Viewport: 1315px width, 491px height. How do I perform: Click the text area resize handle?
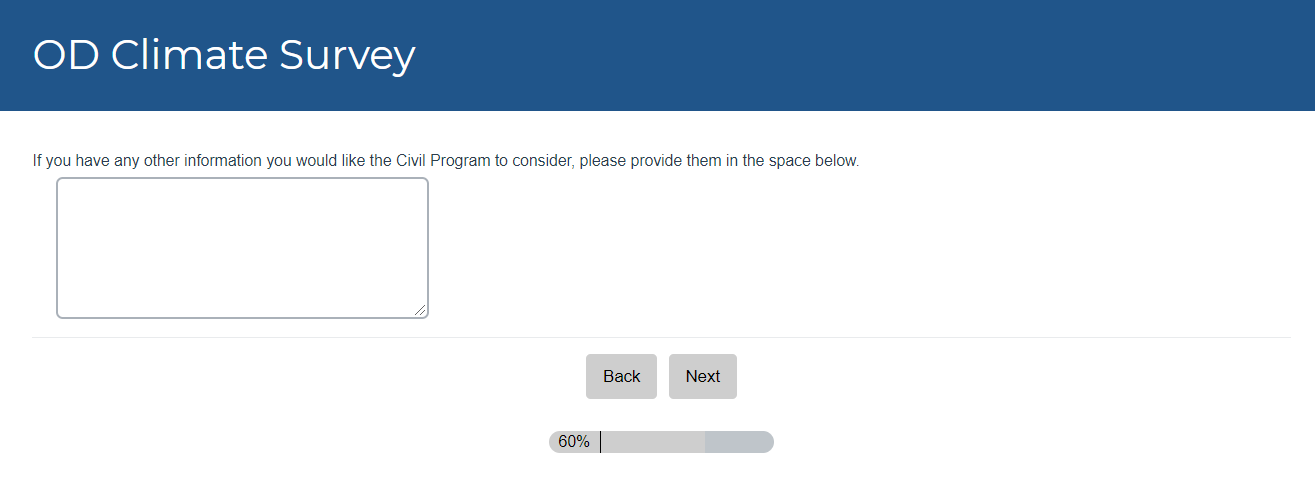click(421, 311)
